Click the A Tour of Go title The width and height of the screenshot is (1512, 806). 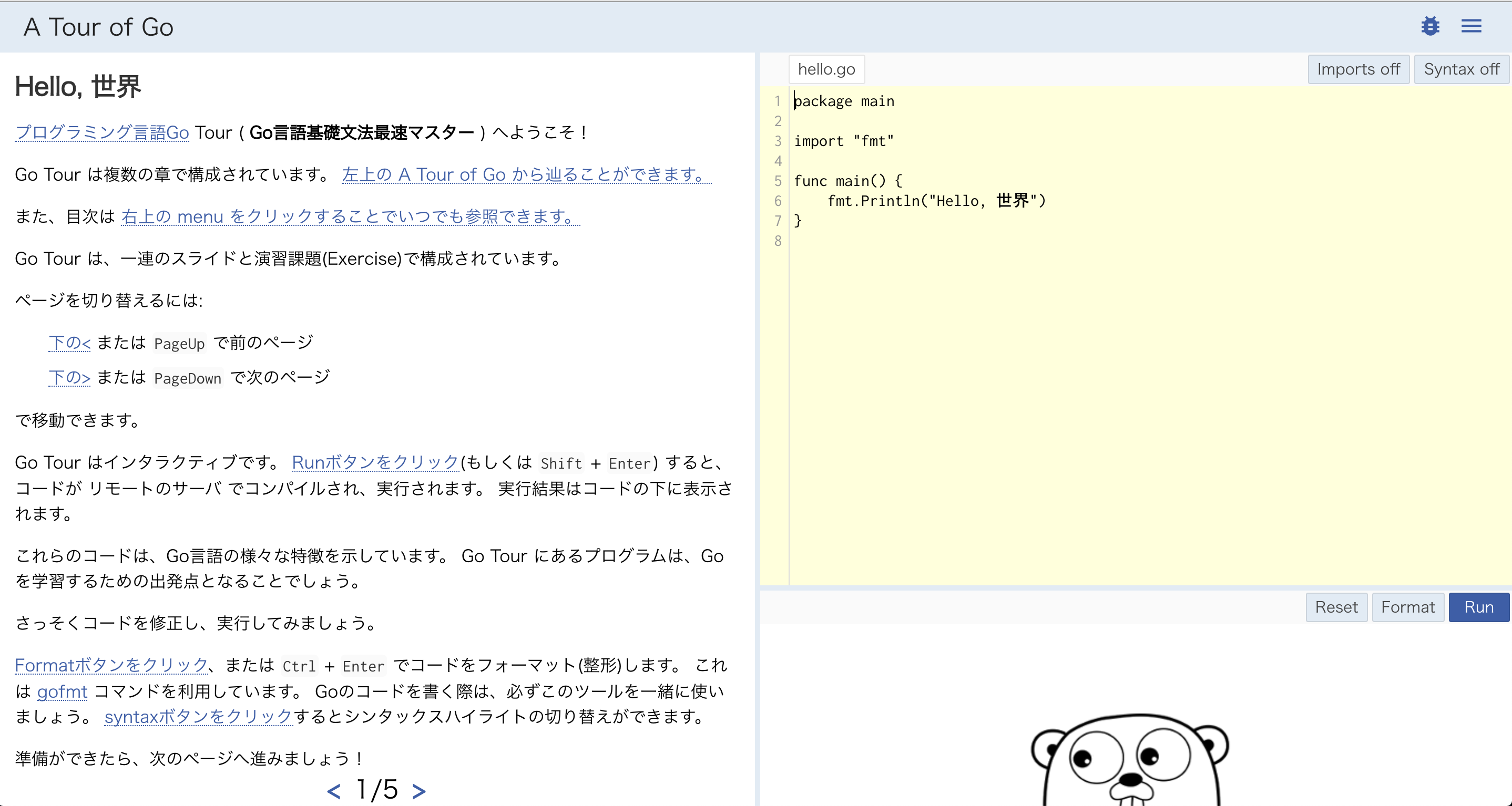[97, 26]
